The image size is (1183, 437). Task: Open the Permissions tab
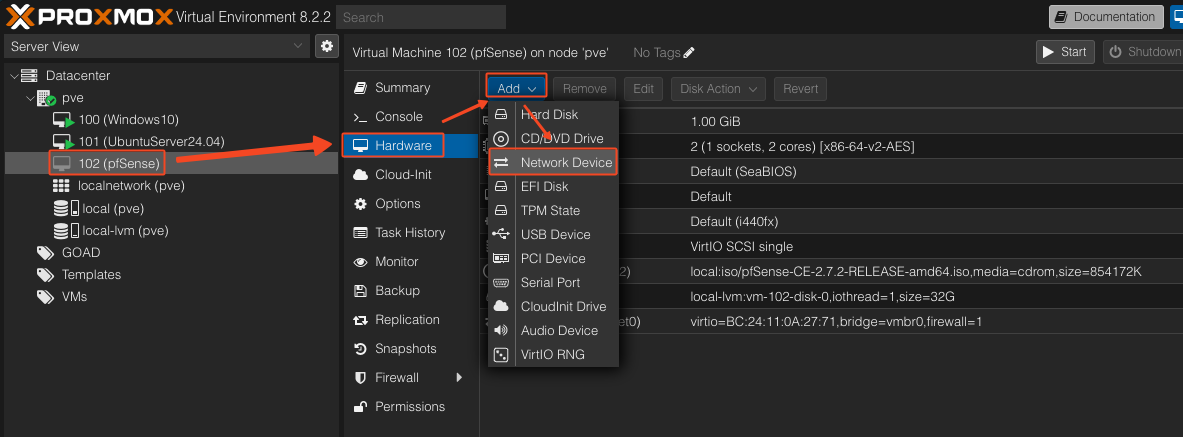click(410, 407)
